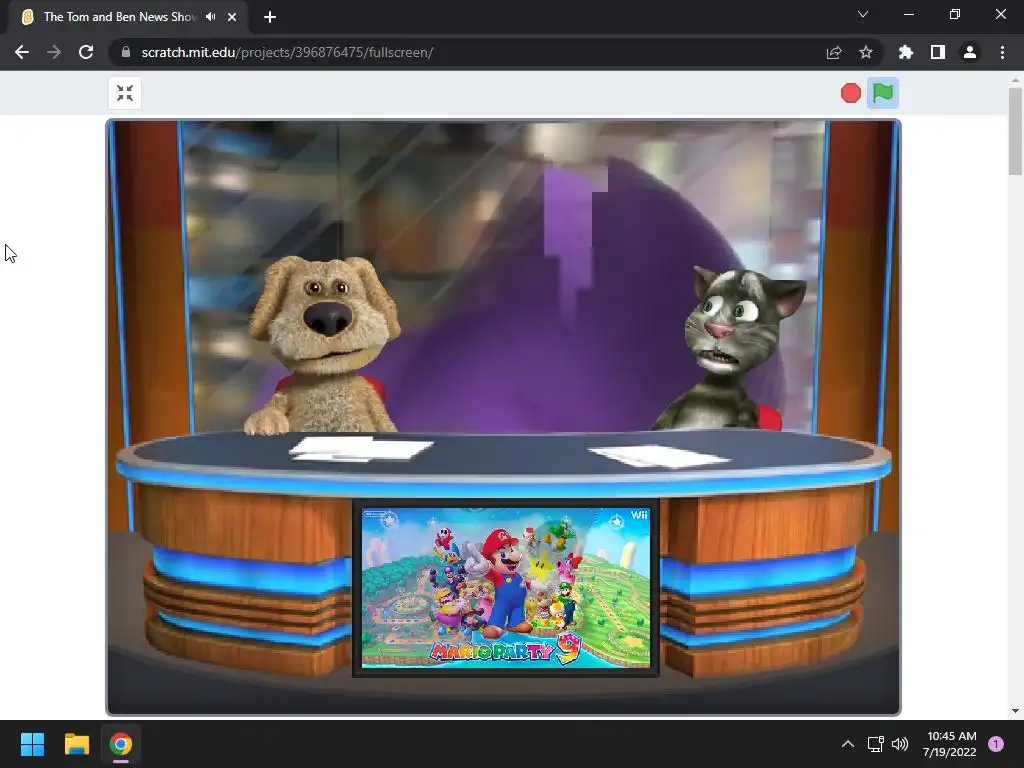View site information via lock icon
This screenshot has height=768, width=1024.
[126, 52]
